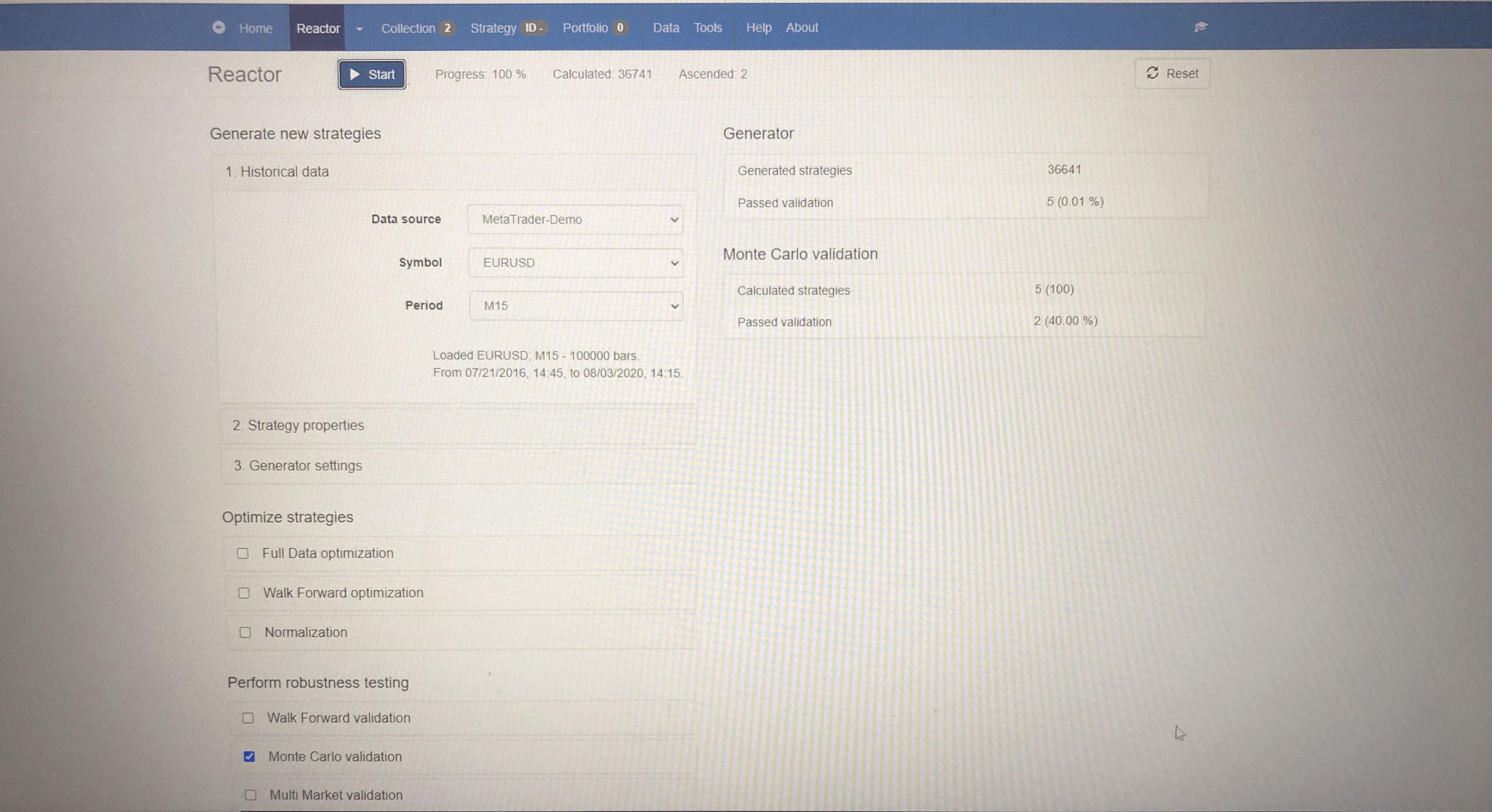Open the Data menu

[x=666, y=28]
